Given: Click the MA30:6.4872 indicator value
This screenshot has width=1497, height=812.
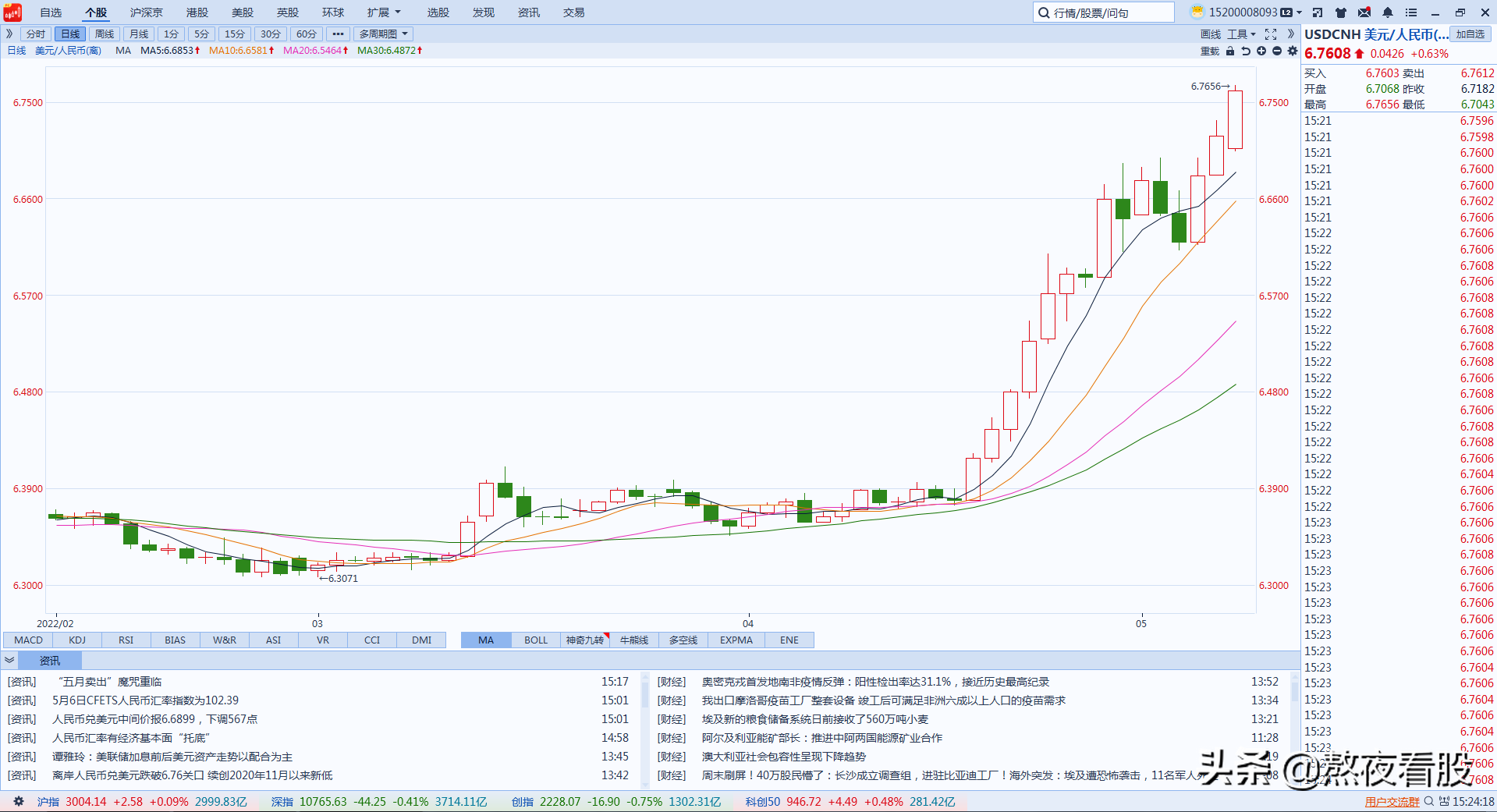Looking at the screenshot, I should point(390,51).
